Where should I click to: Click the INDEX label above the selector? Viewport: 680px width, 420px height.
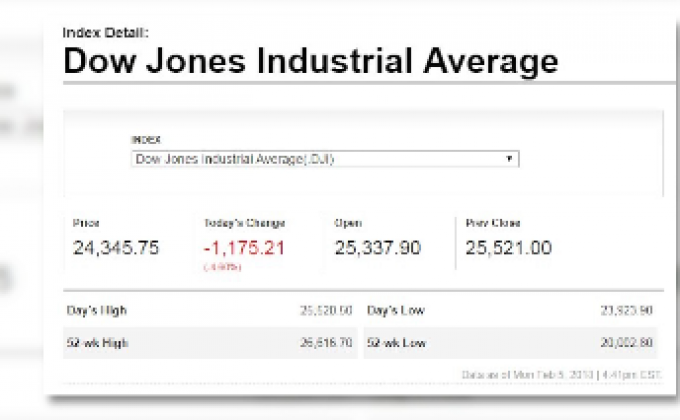[146, 140]
